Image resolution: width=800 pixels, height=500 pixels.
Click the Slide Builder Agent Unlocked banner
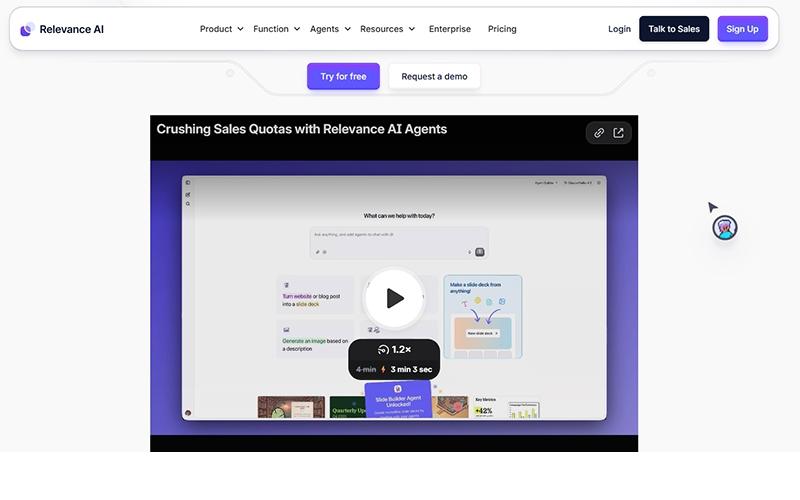[x=398, y=399]
